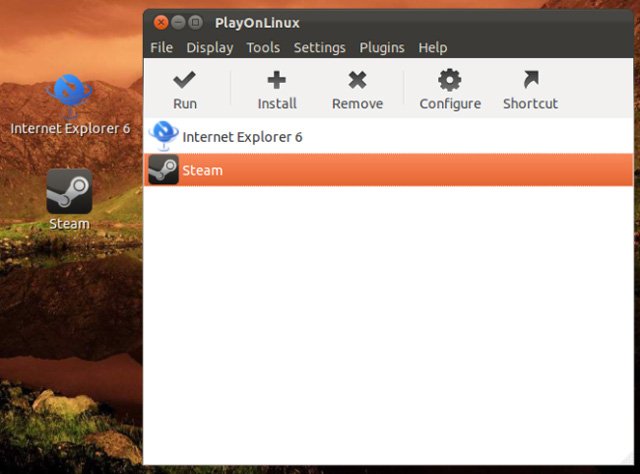This screenshot has height=474, width=640.
Task: Minimize the PlayOnLinux window
Action: pos(178,22)
